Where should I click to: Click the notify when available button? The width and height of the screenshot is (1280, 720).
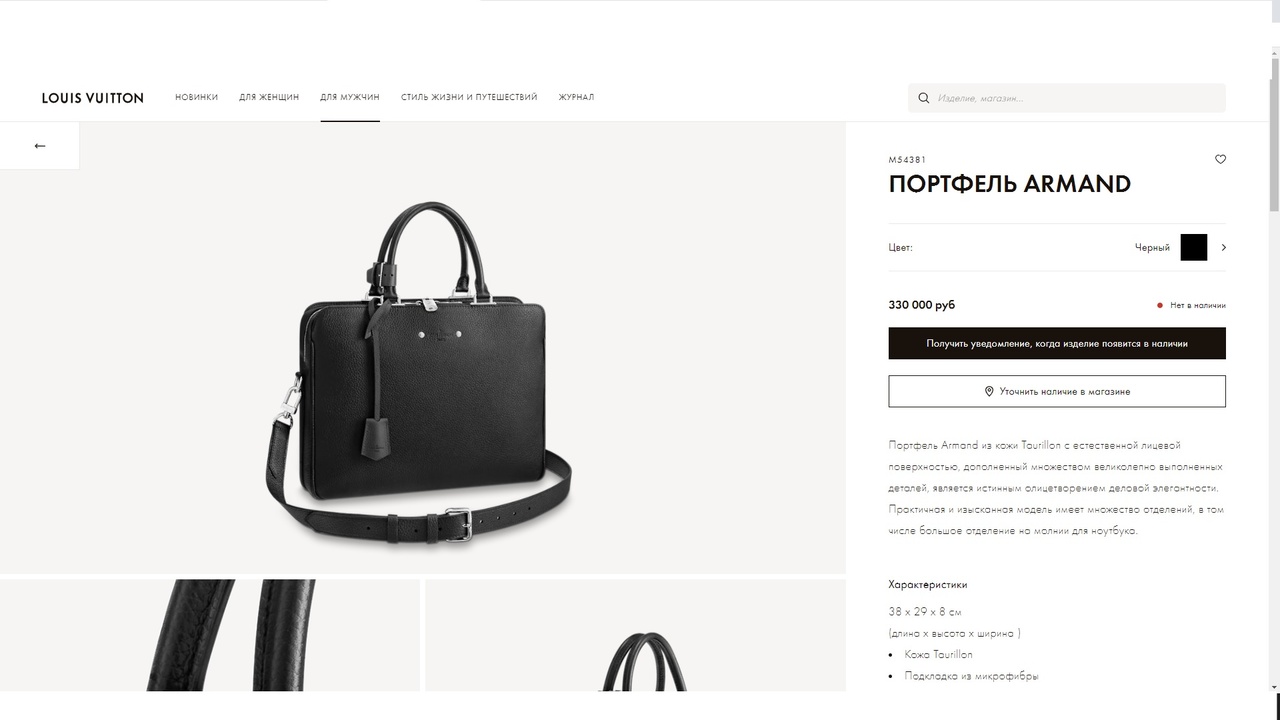1057,343
